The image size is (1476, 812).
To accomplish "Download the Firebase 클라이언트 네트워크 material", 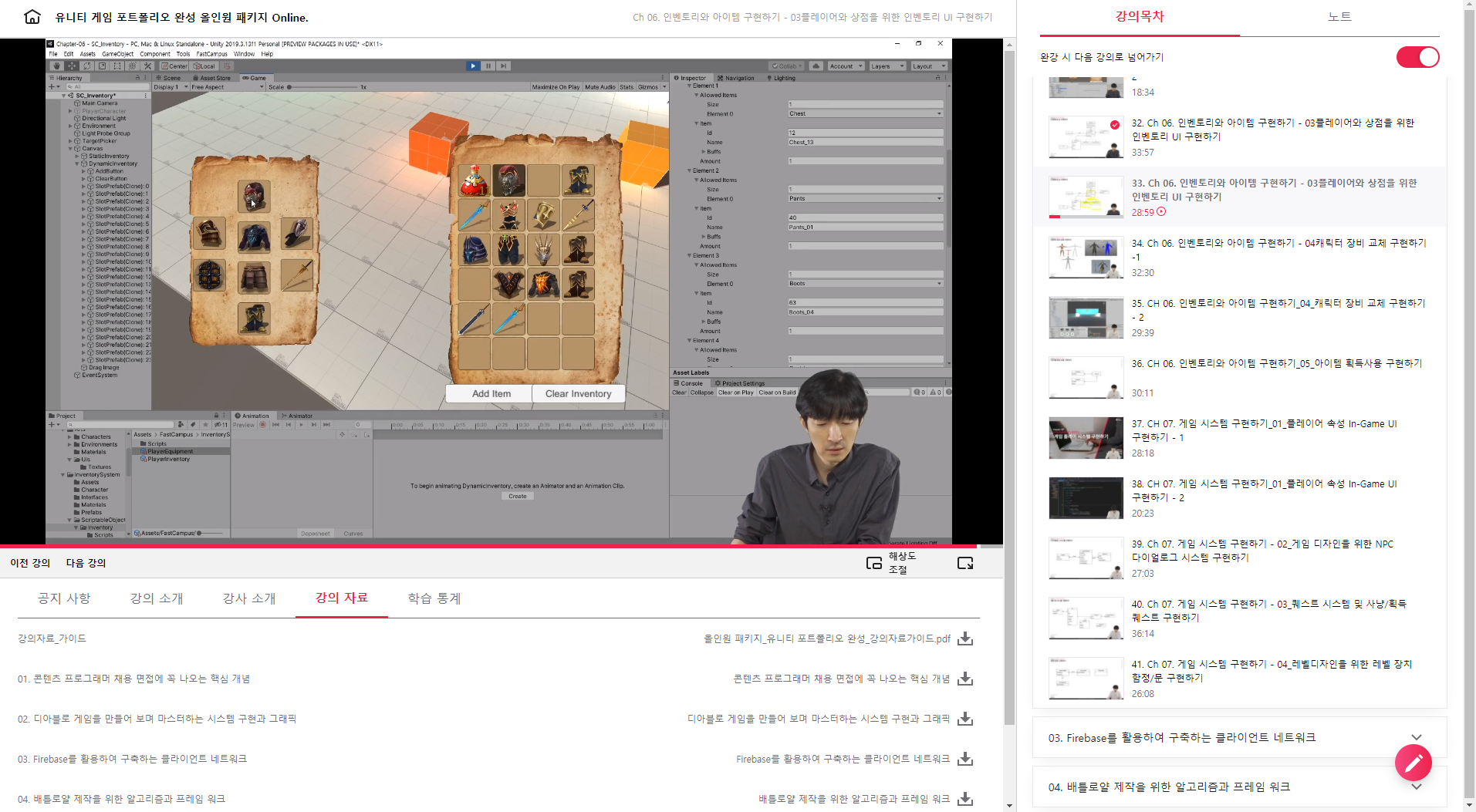I will (965, 759).
